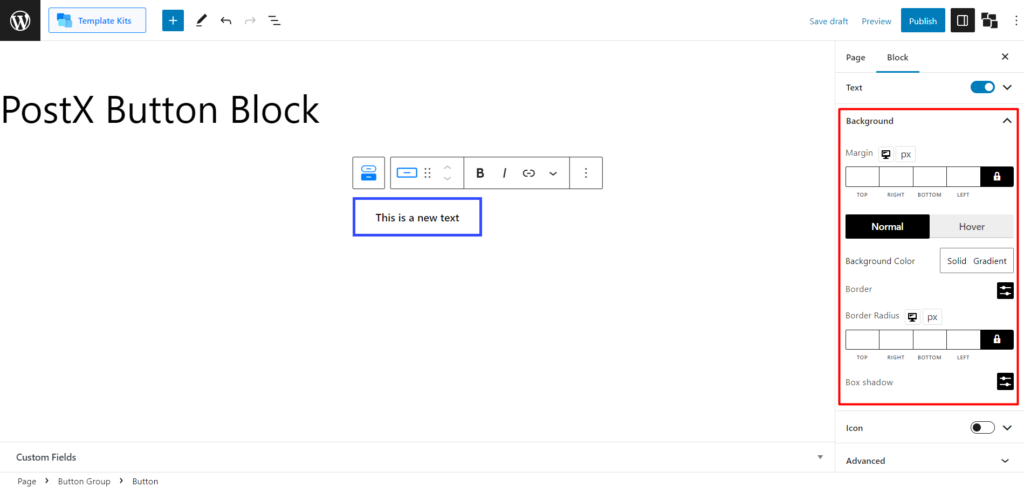
Task: Click the Margin BOTTOM input field
Action: 930,176
